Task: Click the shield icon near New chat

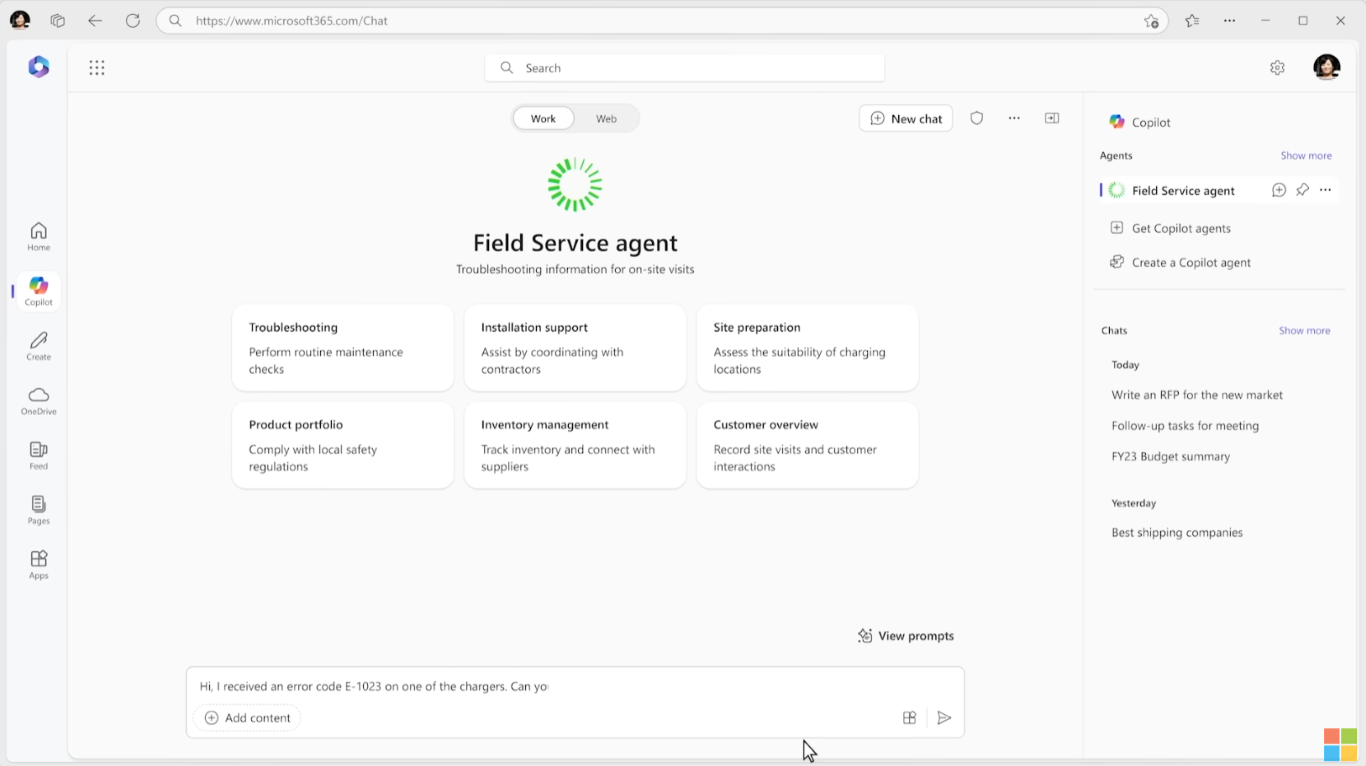Action: point(976,117)
